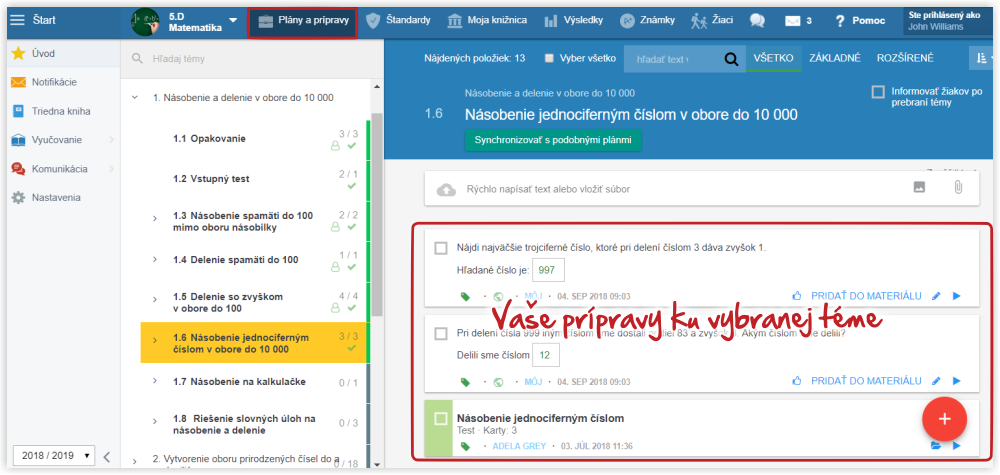Viewport: 1000px width, 475px height.
Task: Open Pomoc help
Action: tap(860, 20)
